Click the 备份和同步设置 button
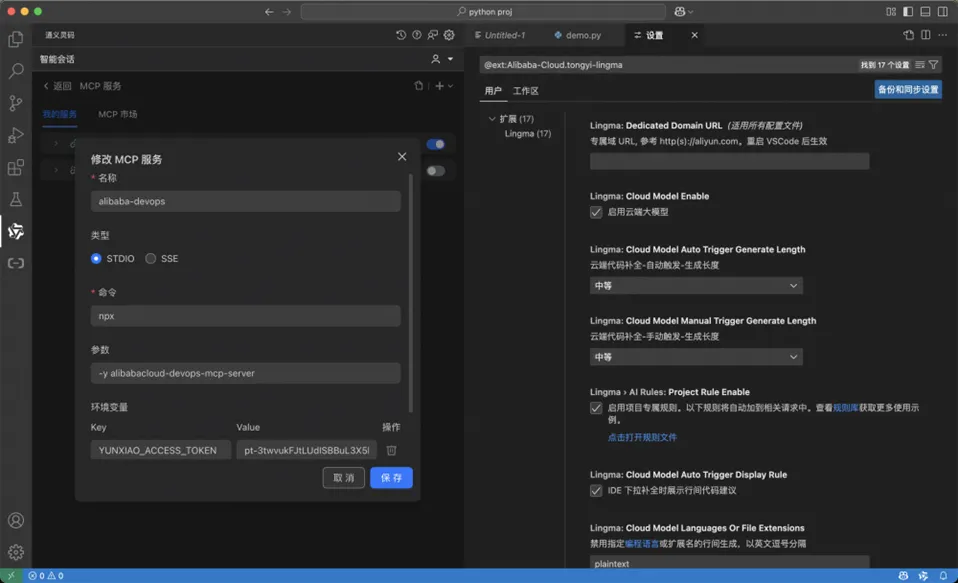This screenshot has width=958, height=583. [908, 90]
